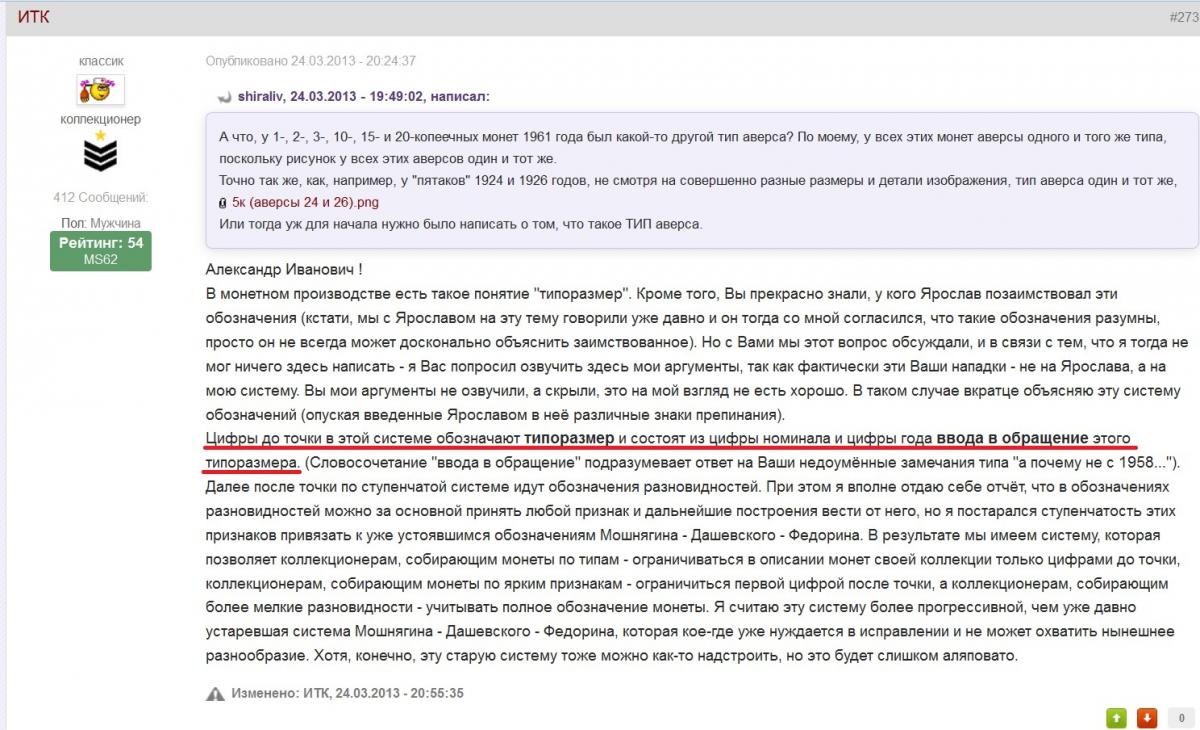Image resolution: width=1200 pixels, height=730 pixels.
Task: Click the Пол: Мужчина label
Action: pyautogui.click(x=100, y=223)
